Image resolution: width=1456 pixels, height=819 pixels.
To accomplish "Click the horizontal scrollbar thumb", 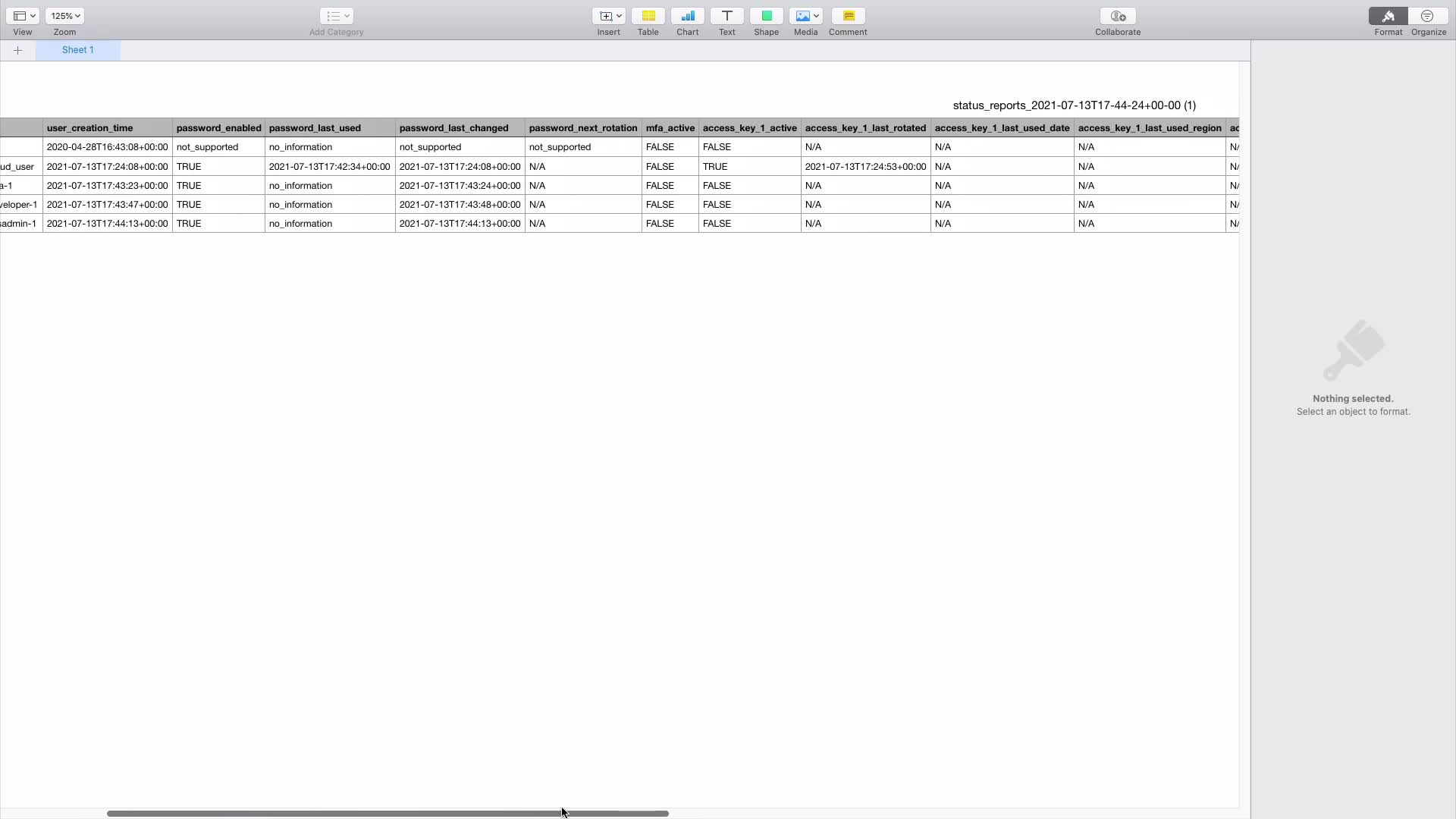I will [x=387, y=813].
